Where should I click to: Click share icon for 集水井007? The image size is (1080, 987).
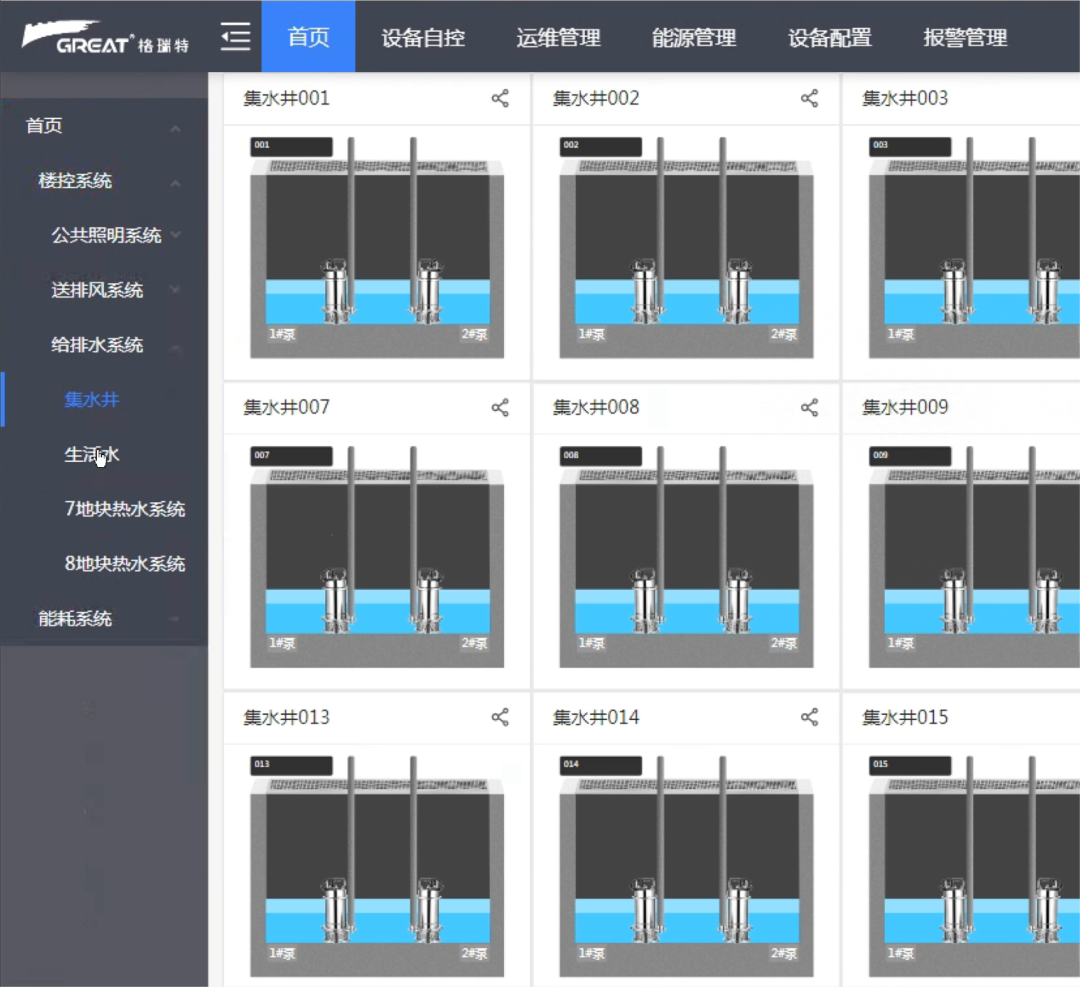[x=500, y=407]
